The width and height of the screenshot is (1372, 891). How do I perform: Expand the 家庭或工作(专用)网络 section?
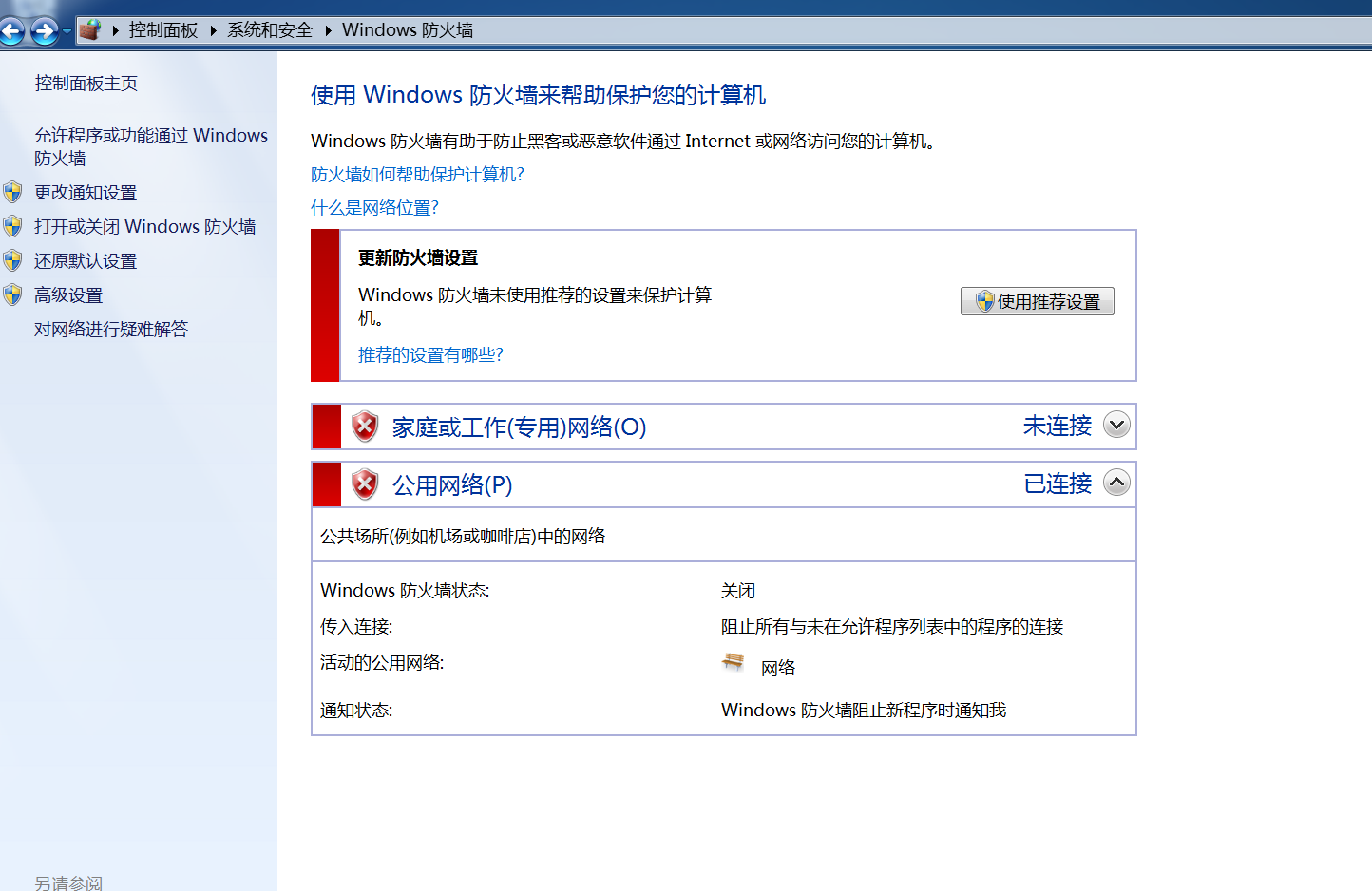point(1116,426)
